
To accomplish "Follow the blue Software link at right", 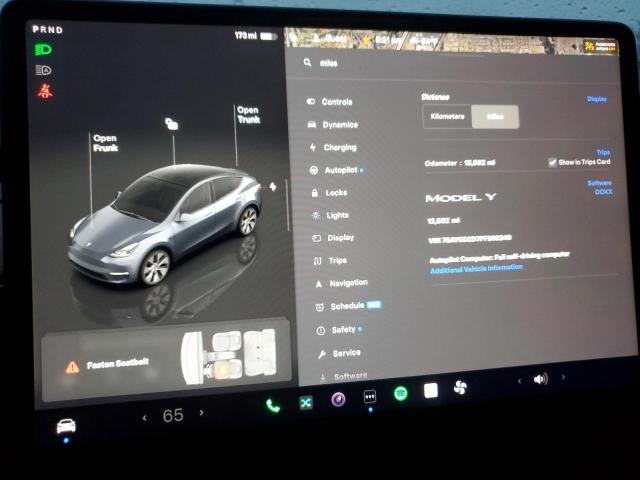I will 600,183.
